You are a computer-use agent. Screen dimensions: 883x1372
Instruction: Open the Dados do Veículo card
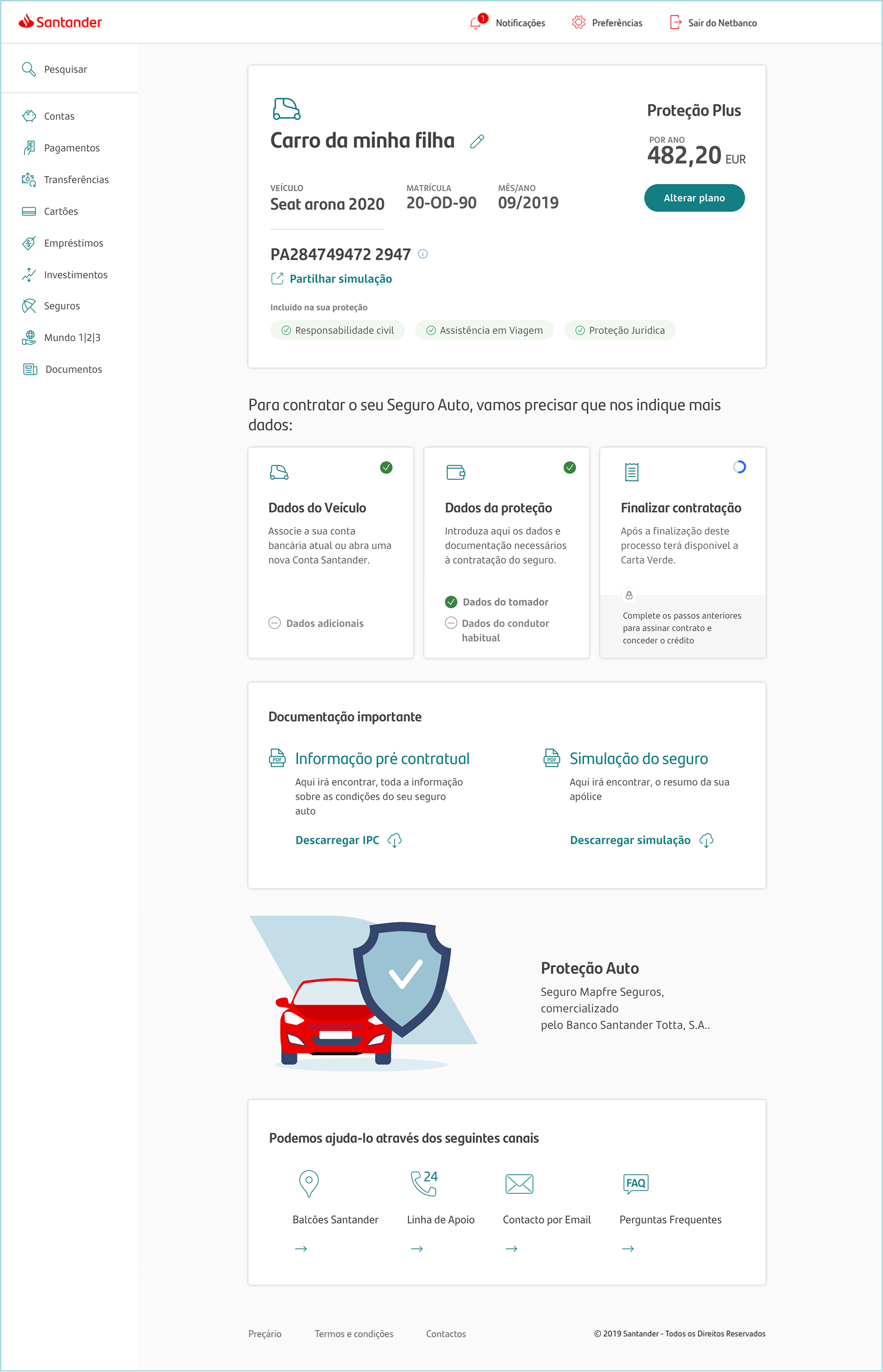(331, 552)
